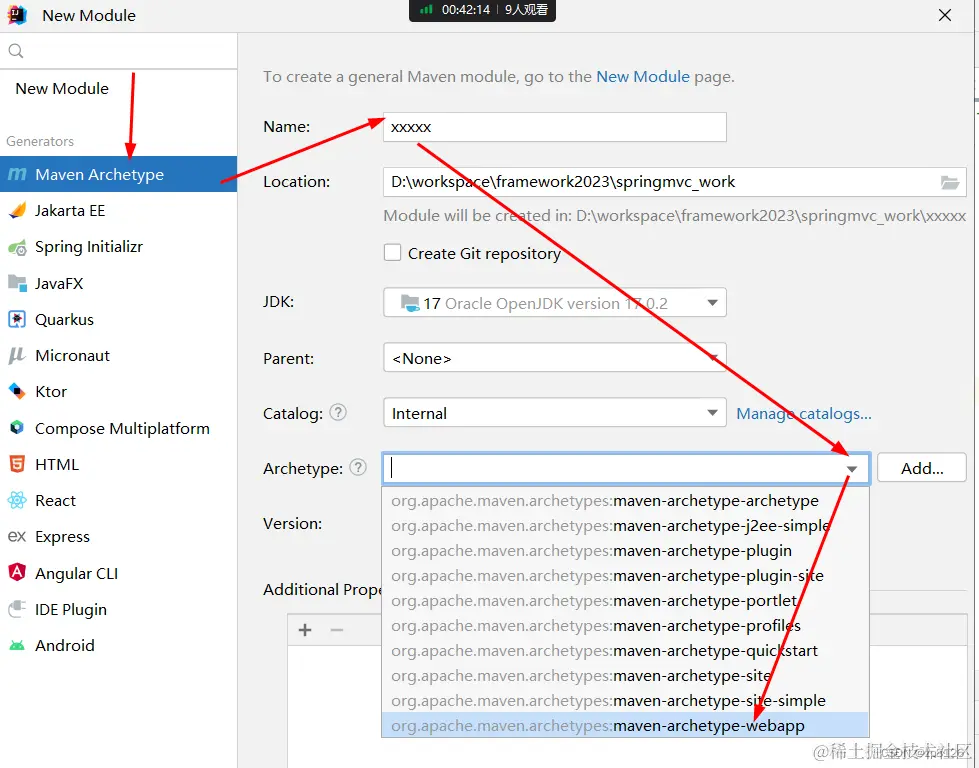
Task: Click the Spring Initializr leaf icon
Action: [x=17, y=247]
